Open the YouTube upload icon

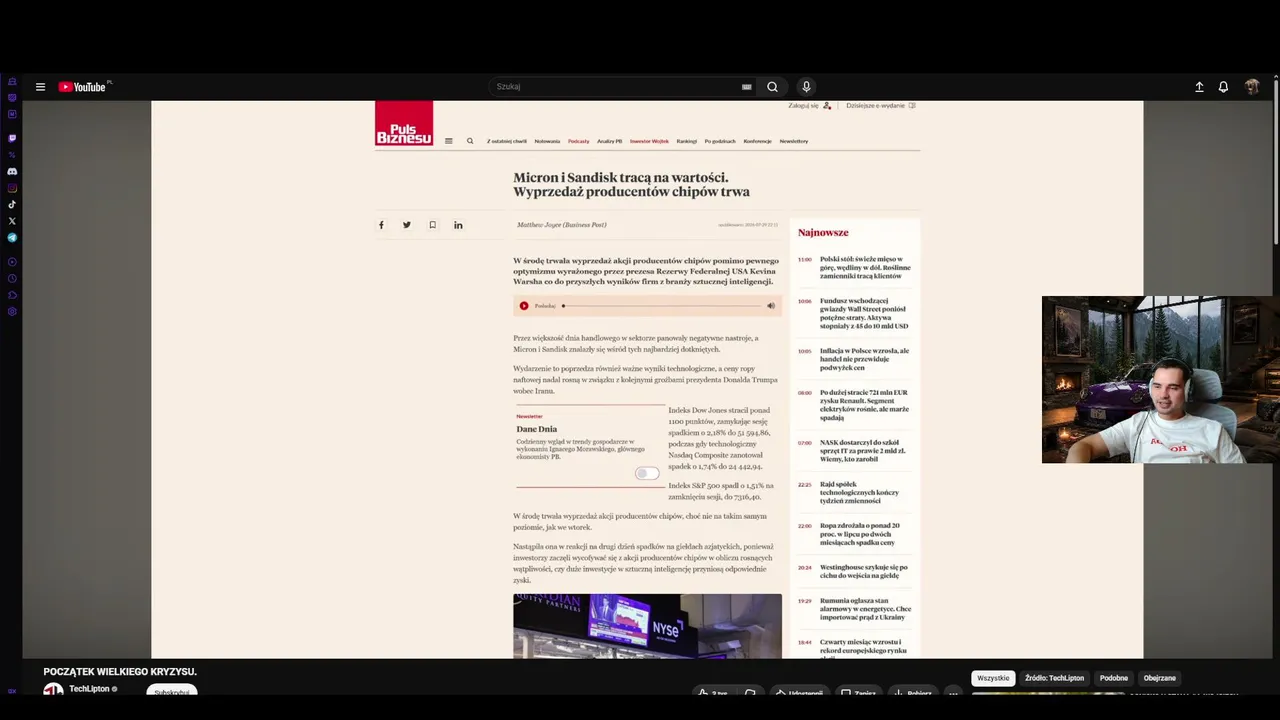pos(1199,87)
